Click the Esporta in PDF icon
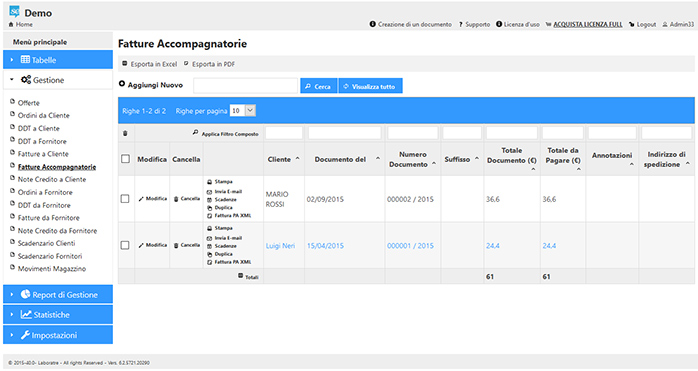698x371 pixels. pos(186,64)
